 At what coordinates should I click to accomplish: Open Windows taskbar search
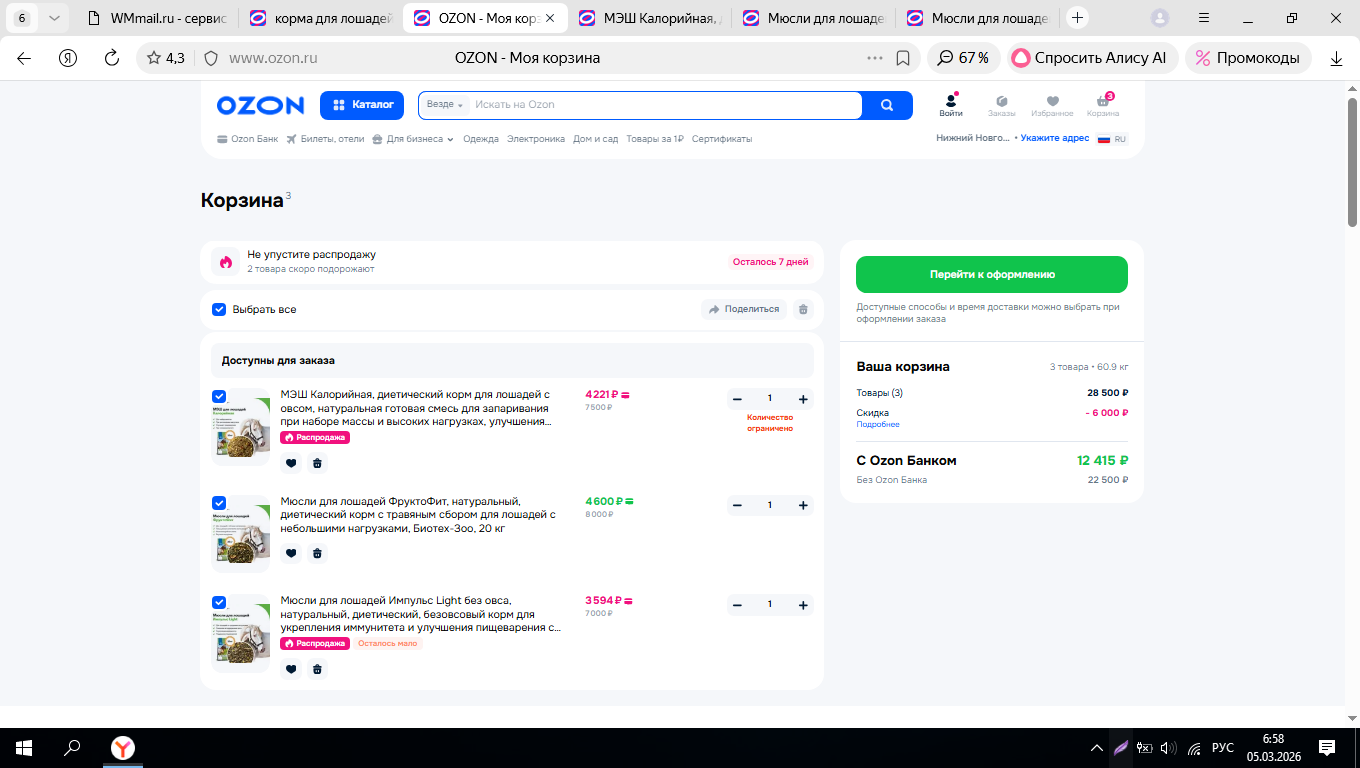[x=72, y=748]
